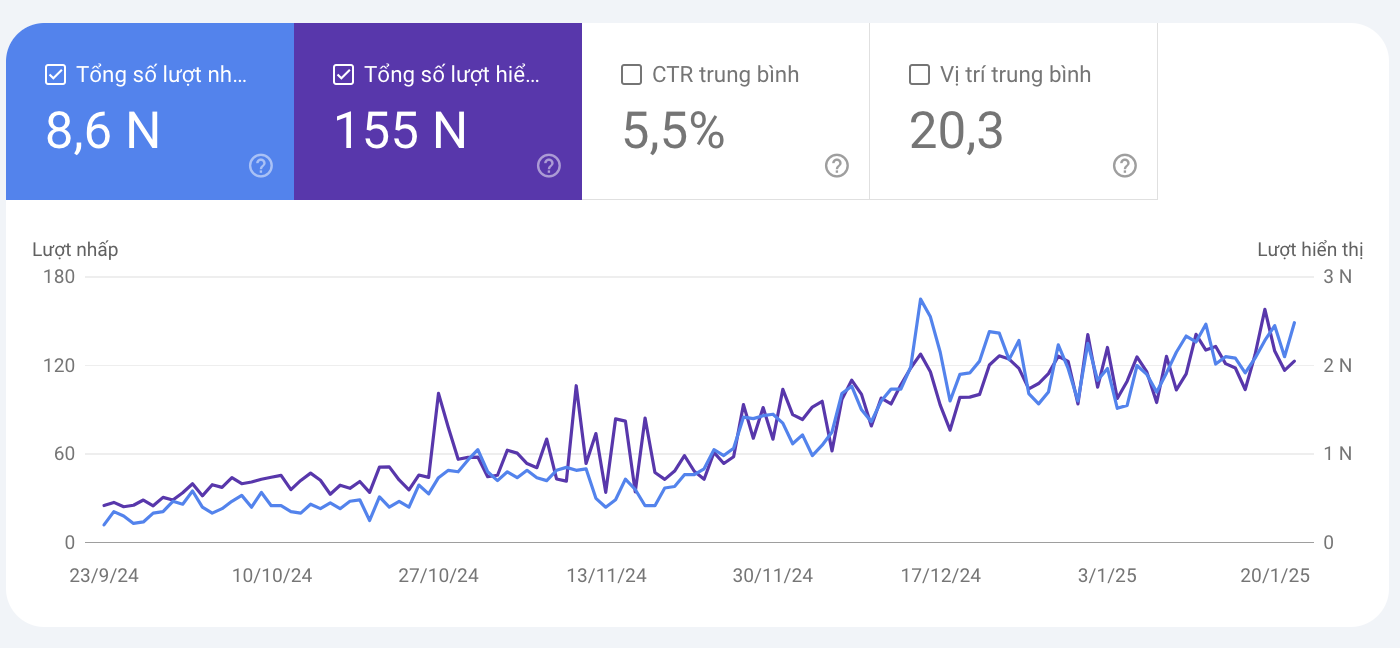Click the 5,5% CTR value
This screenshot has height=648, width=1400.
[x=673, y=131]
